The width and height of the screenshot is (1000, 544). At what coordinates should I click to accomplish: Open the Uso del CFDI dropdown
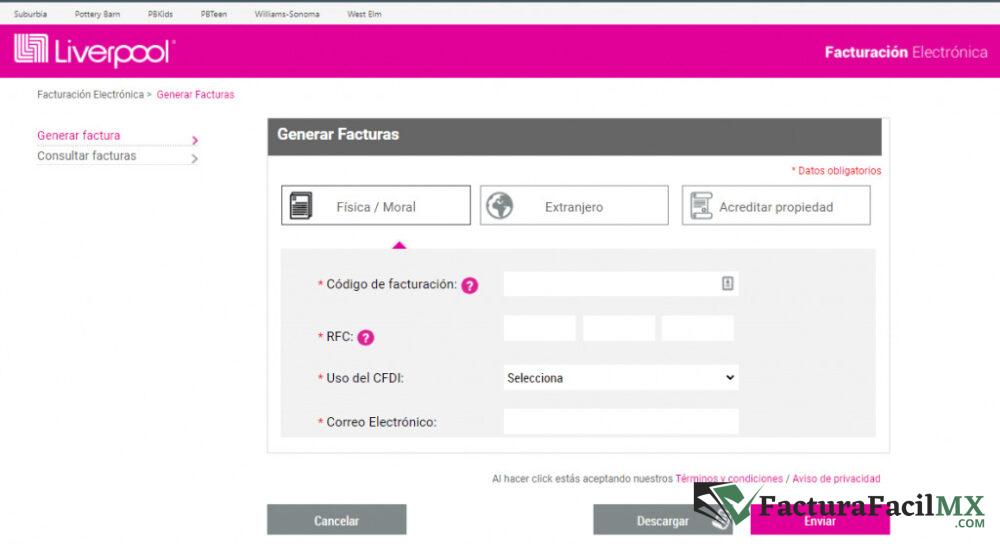(621, 378)
